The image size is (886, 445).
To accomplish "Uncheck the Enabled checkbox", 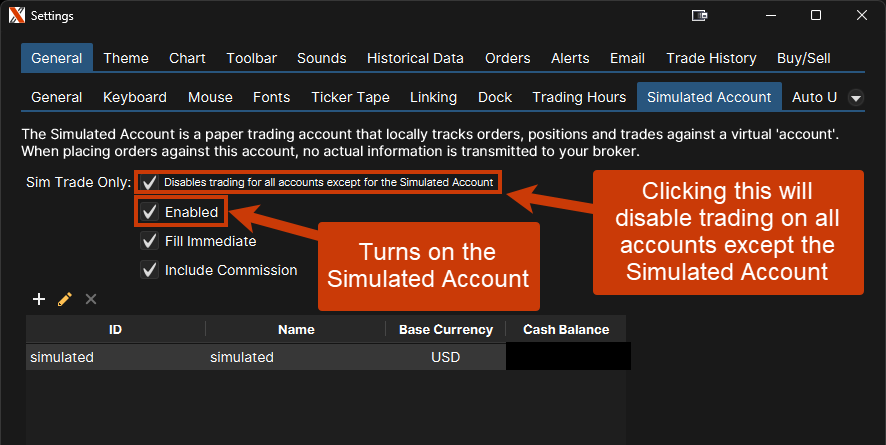I will pos(149,212).
